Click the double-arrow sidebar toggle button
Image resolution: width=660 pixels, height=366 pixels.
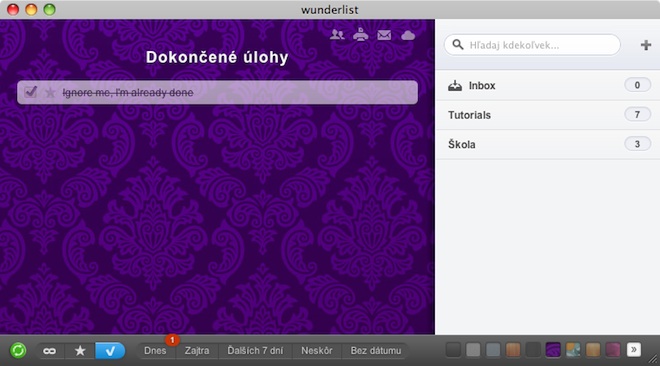coord(633,350)
